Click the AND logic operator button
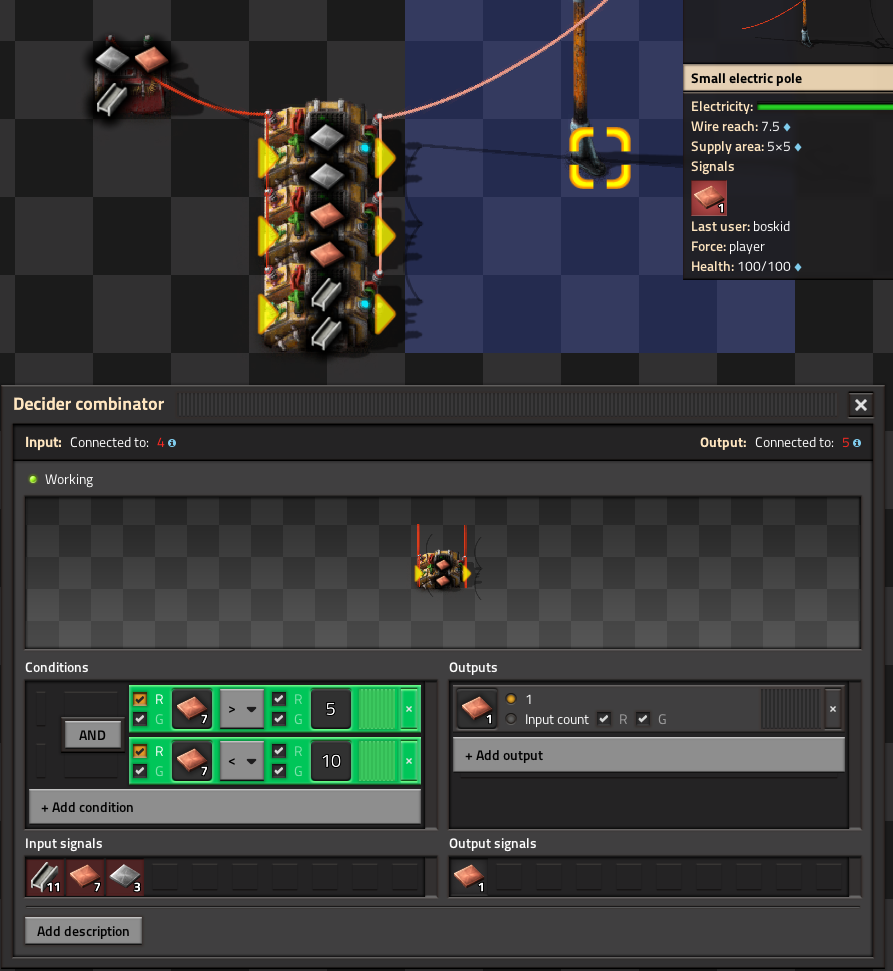This screenshot has height=971, width=893. click(x=92, y=735)
